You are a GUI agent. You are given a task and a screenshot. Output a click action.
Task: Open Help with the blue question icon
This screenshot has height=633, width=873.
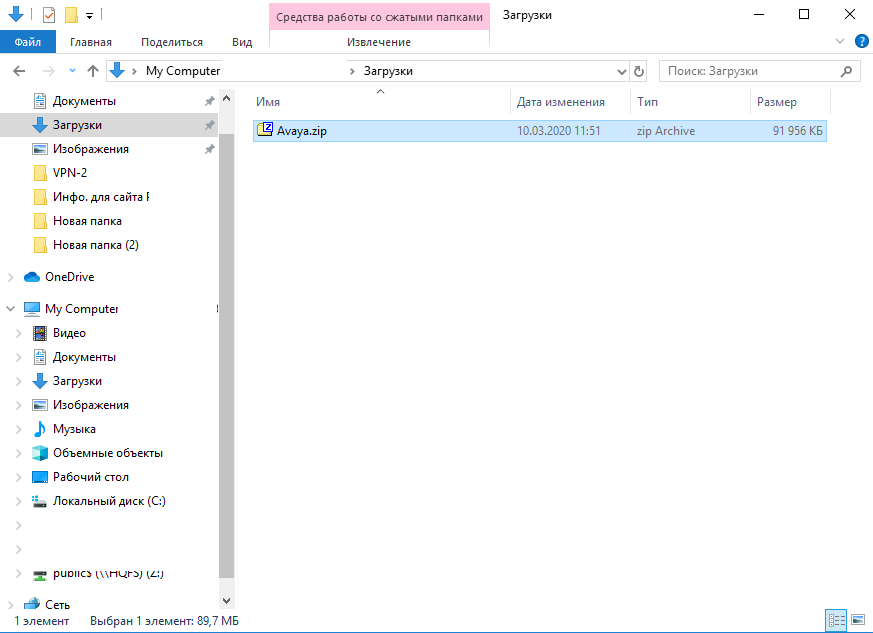pyautogui.click(x=861, y=41)
